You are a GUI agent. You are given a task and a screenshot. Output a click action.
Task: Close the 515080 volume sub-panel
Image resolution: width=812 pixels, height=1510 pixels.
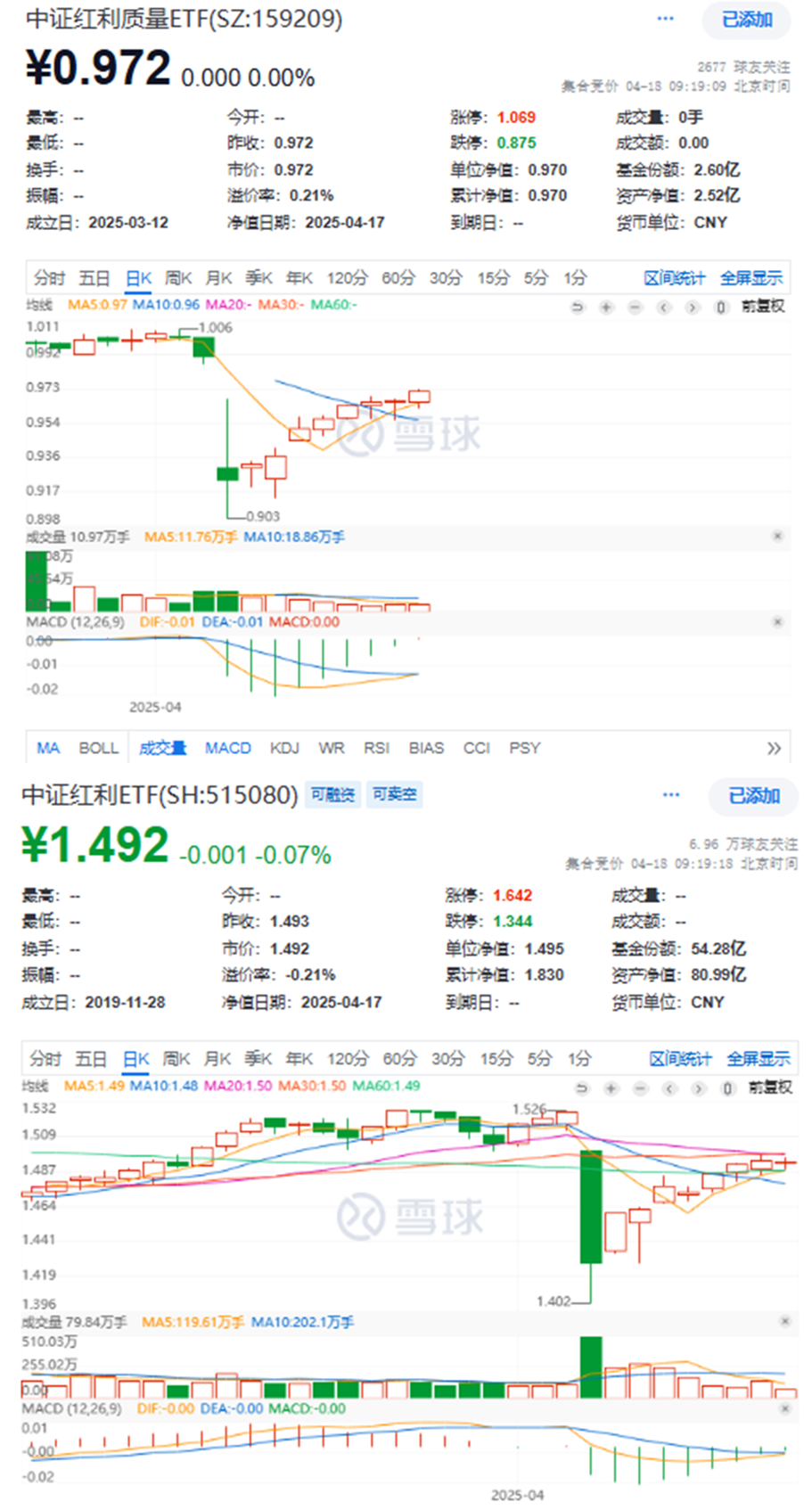coord(784,1321)
